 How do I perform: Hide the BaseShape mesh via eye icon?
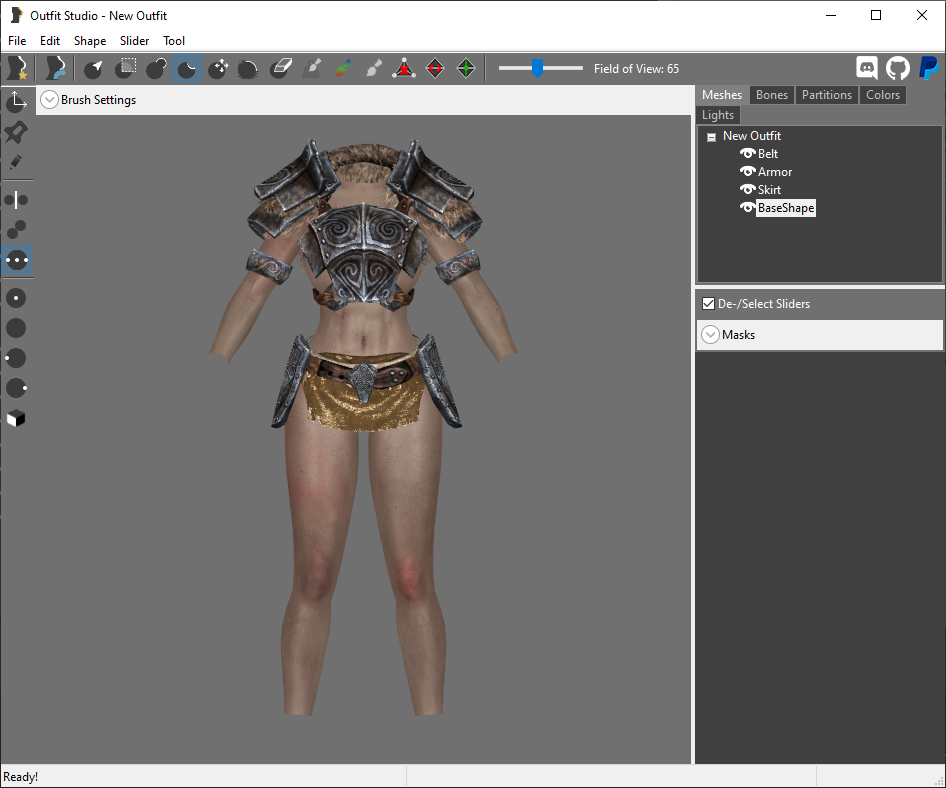[x=748, y=208]
